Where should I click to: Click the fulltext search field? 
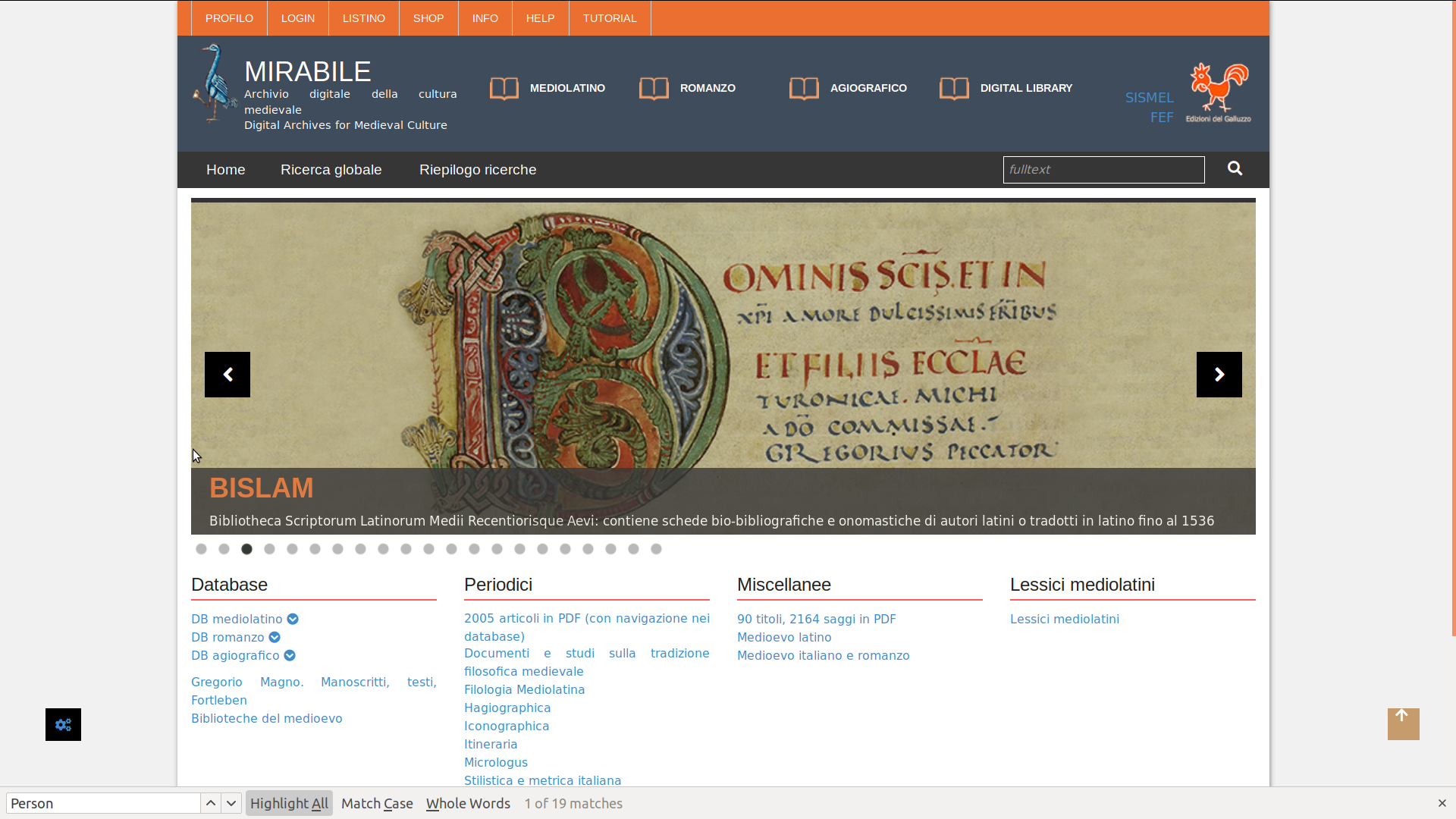tap(1103, 170)
